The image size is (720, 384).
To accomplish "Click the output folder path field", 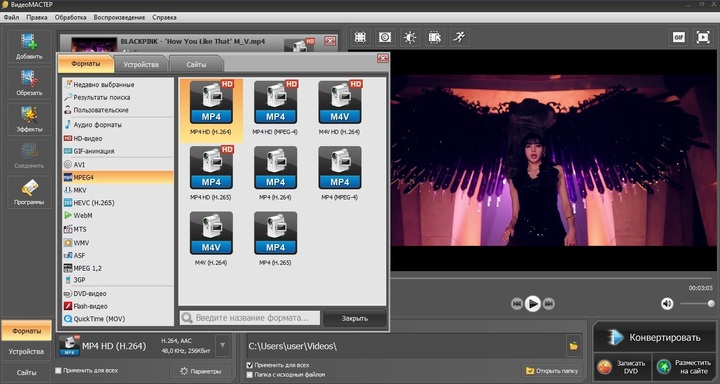I will tap(406, 346).
